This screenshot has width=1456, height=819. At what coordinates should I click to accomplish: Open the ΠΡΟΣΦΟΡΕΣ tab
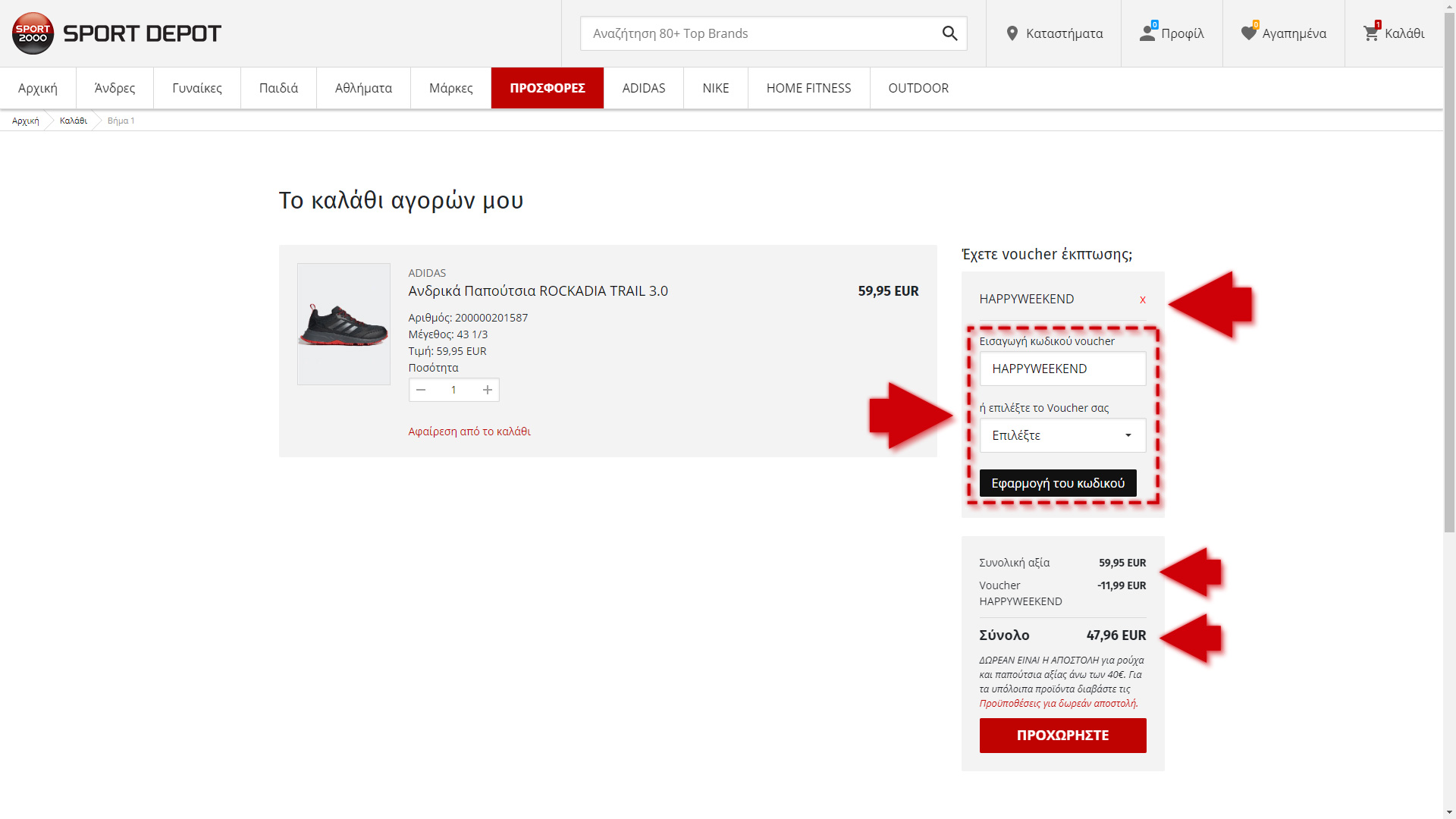coord(548,88)
